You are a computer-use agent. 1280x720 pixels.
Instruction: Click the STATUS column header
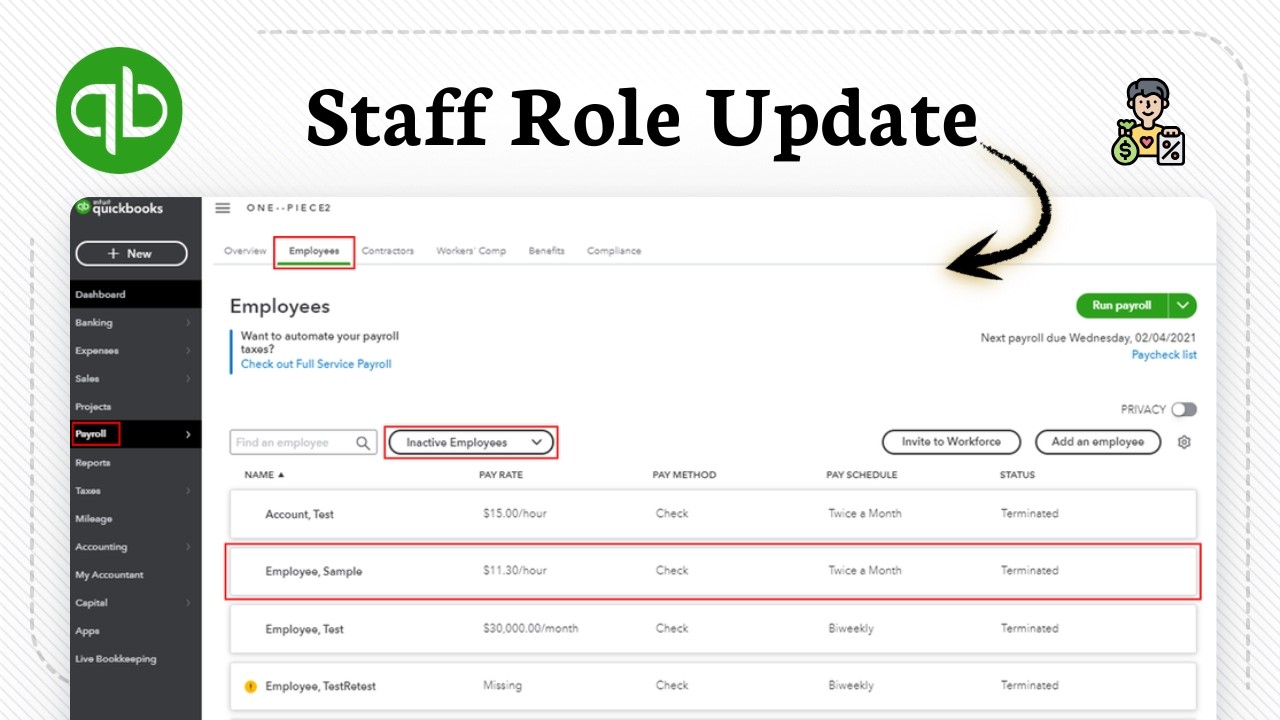(1018, 475)
